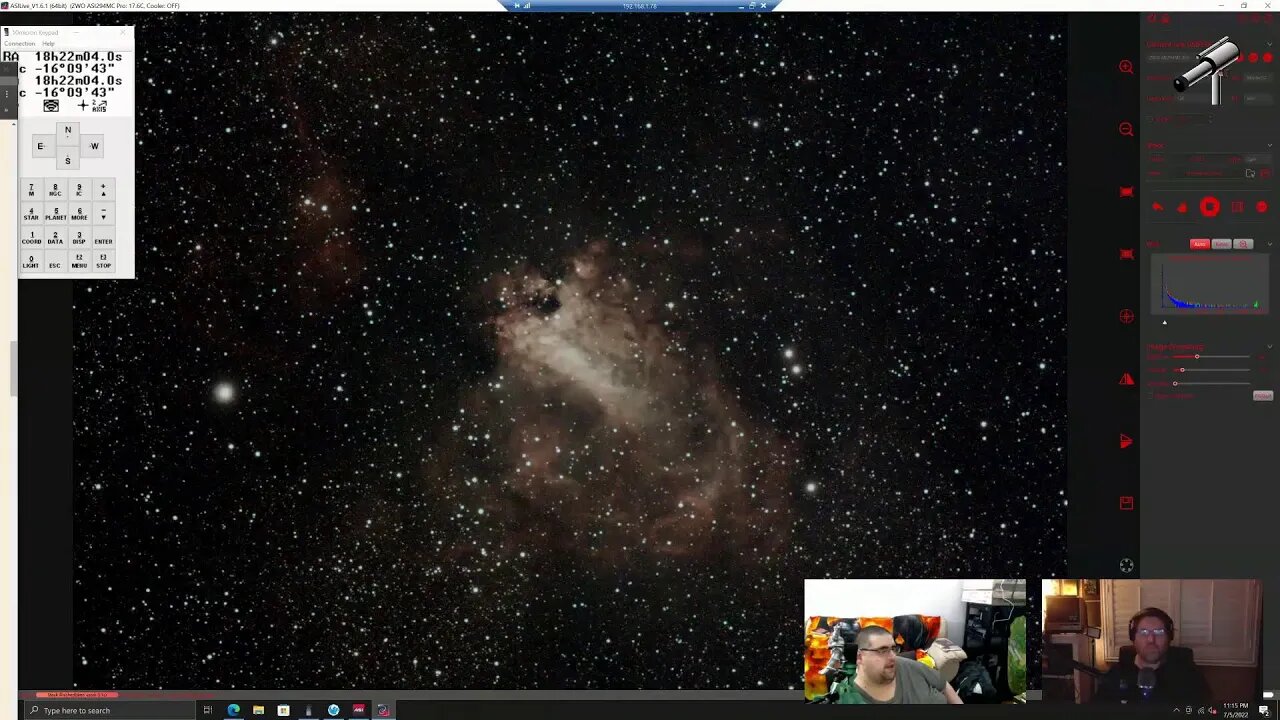Collapse the Histogram section chevron
The width and height of the screenshot is (1280, 720).
1270,244
